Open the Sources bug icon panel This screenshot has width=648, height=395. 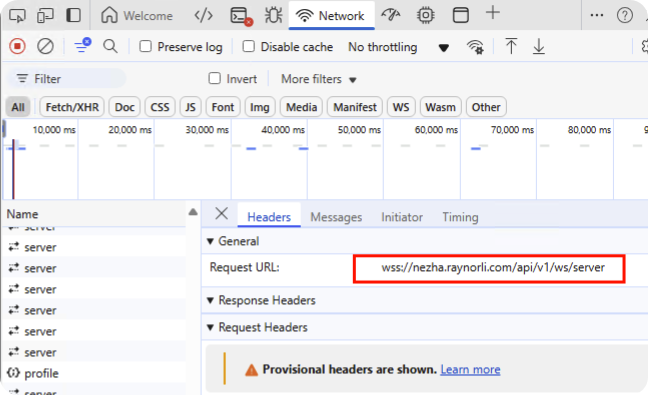[274, 16]
